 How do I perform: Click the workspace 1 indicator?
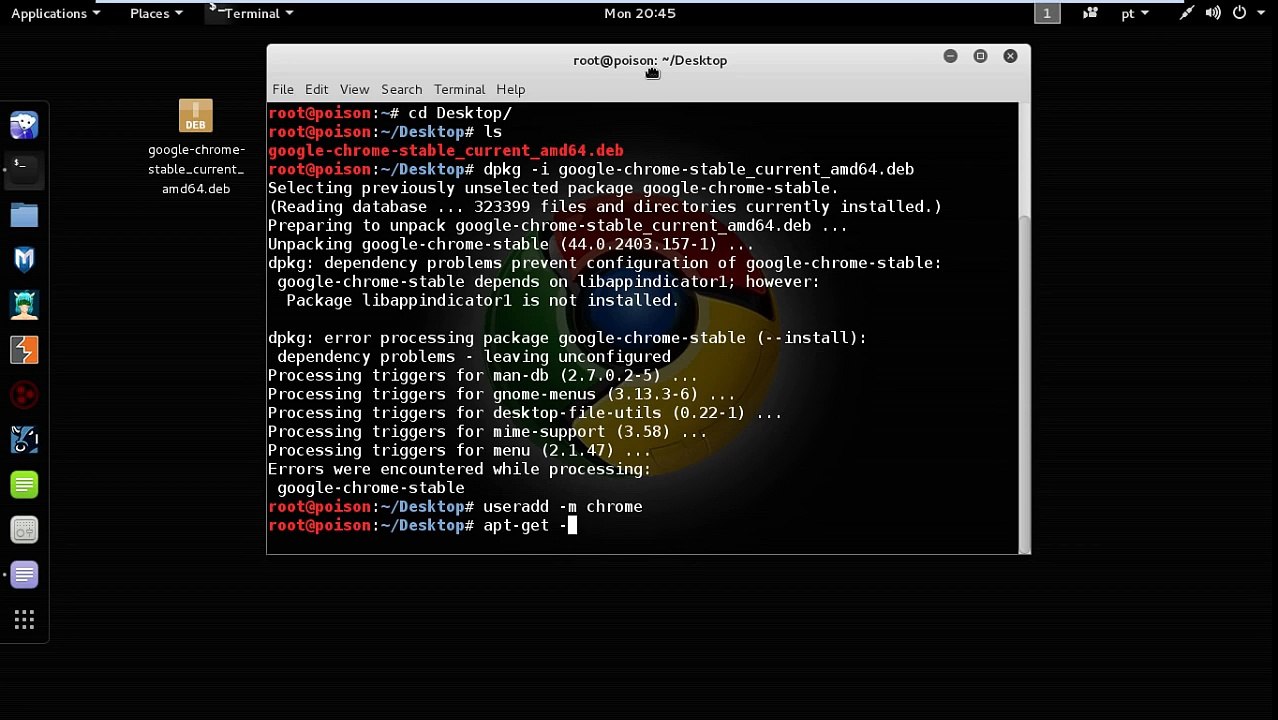tap(1046, 13)
